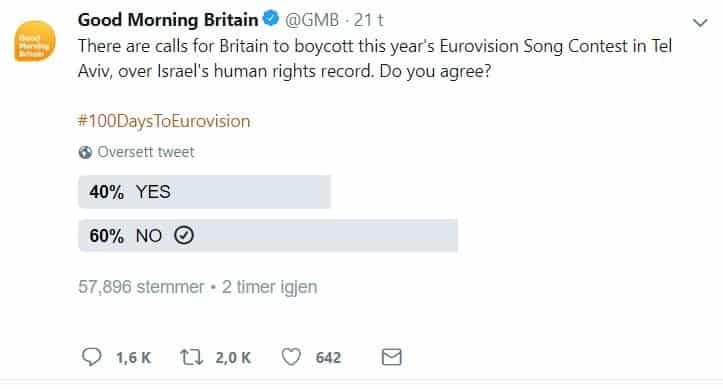Click the checkmark icon next to NO
This screenshot has height=389, width=723.
184,236
